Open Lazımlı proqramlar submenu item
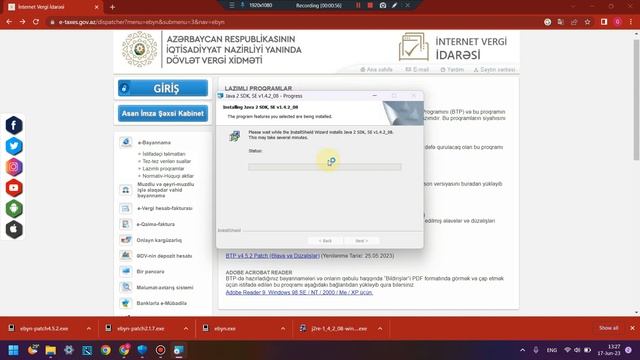 pos(163,169)
